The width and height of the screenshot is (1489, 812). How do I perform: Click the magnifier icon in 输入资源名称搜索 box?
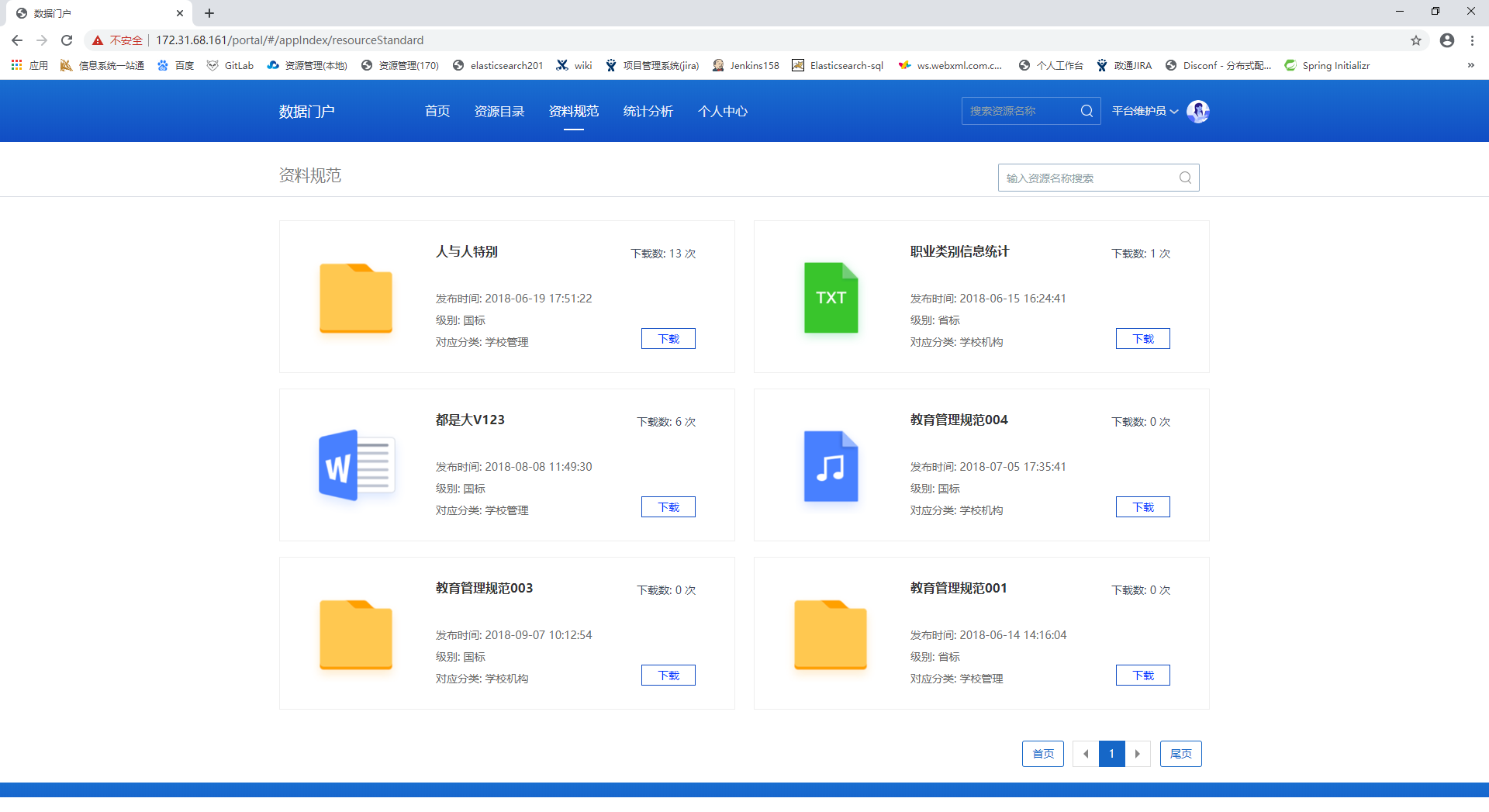1185,178
